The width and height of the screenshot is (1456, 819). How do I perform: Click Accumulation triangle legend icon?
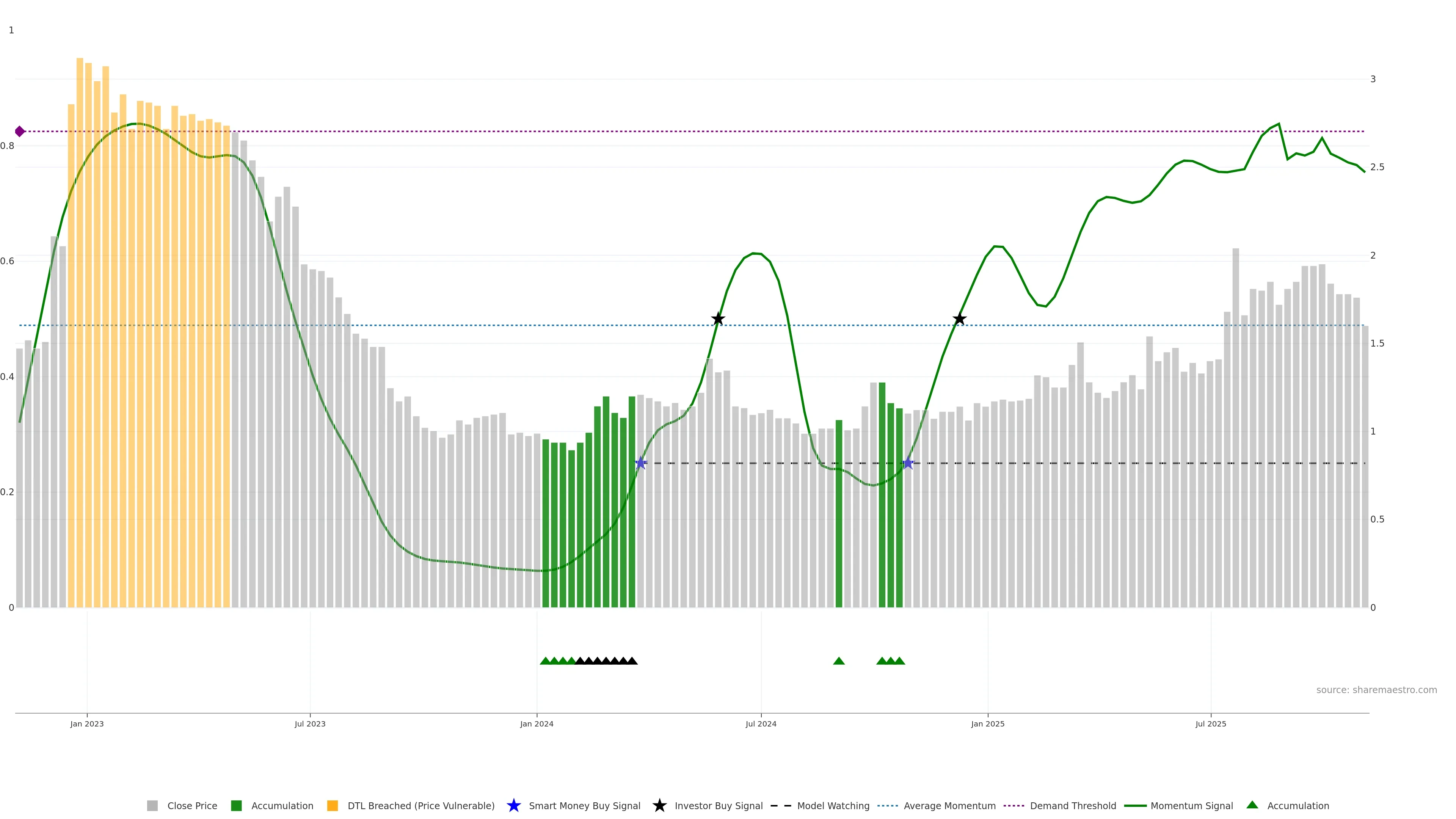[x=1252, y=805]
